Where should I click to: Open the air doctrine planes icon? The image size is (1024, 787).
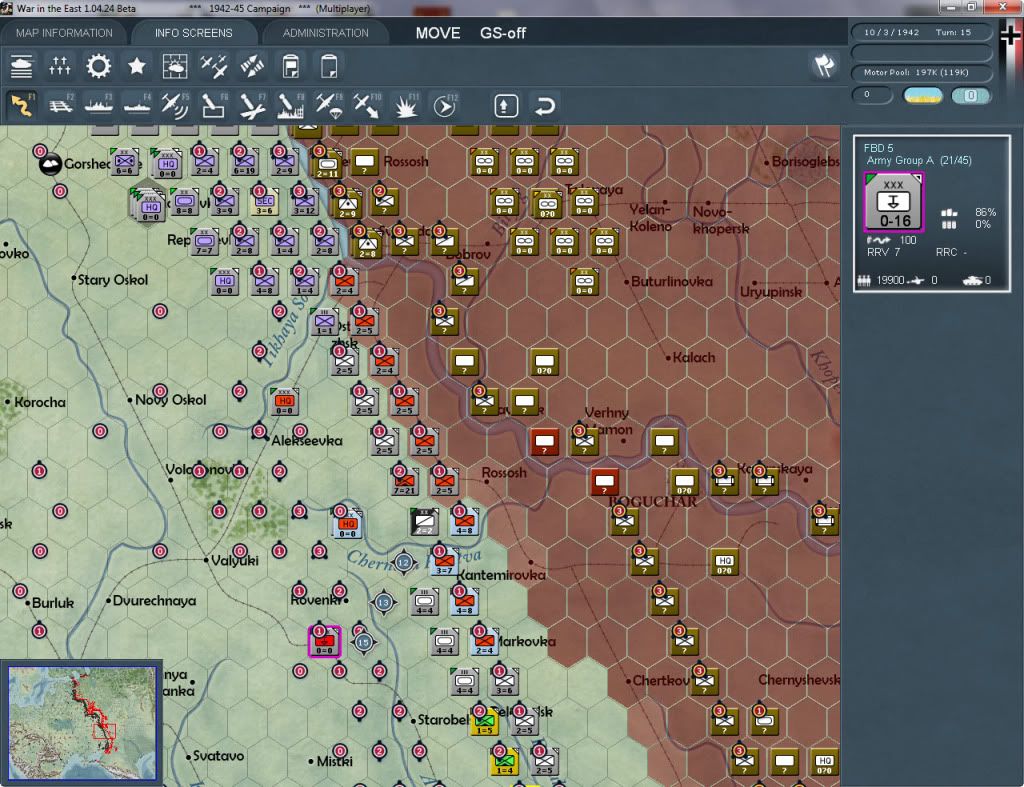(x=214, y=66)
